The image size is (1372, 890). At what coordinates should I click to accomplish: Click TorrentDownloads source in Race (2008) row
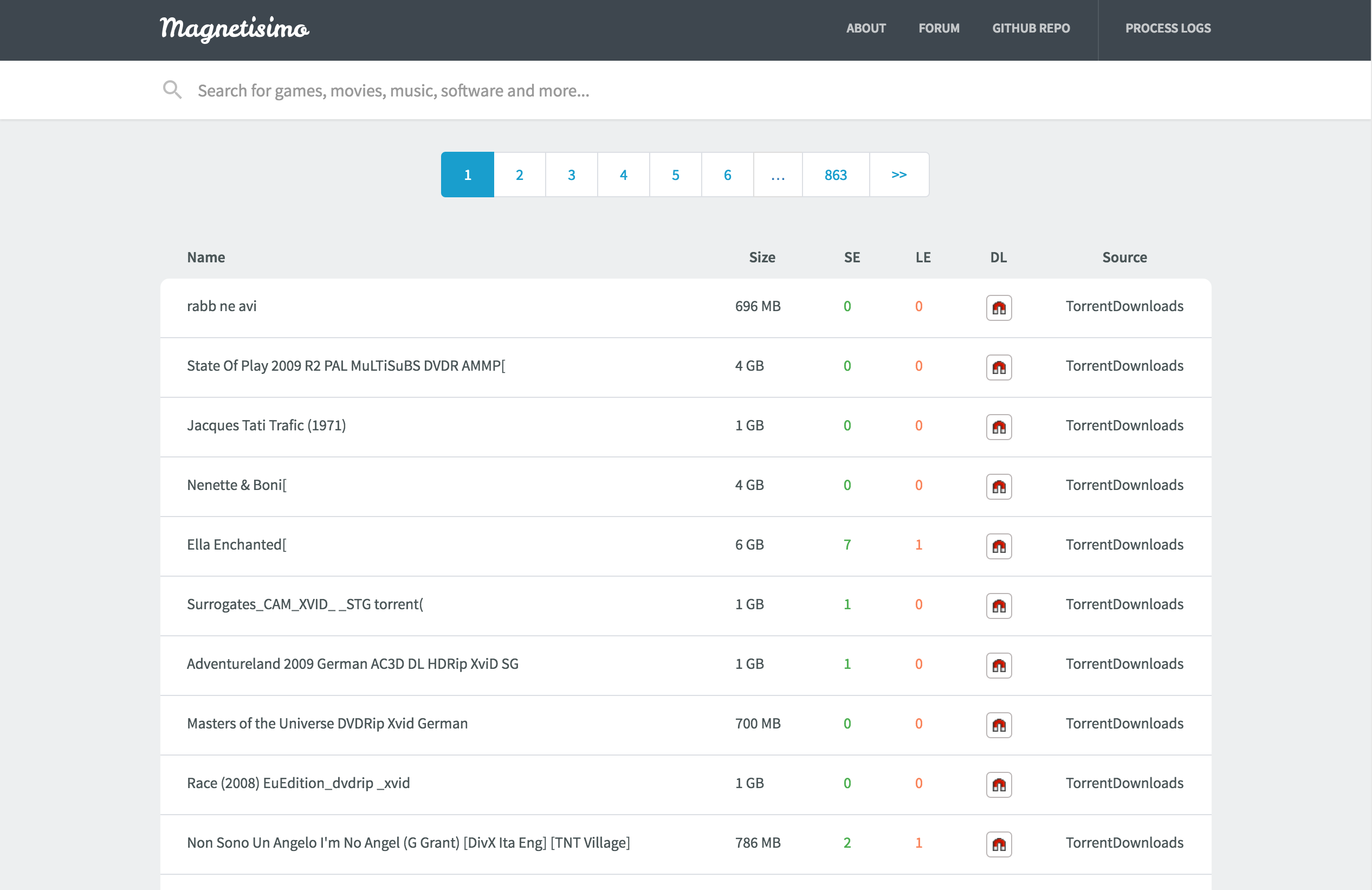click(x=1124, y=783)
